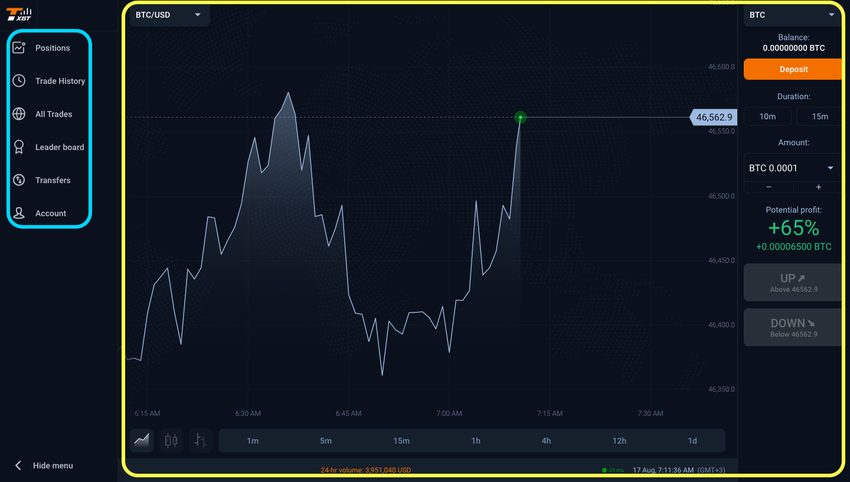Open the Account person icon
Screen dimensions: 850x482
click(x=19, y=213)
